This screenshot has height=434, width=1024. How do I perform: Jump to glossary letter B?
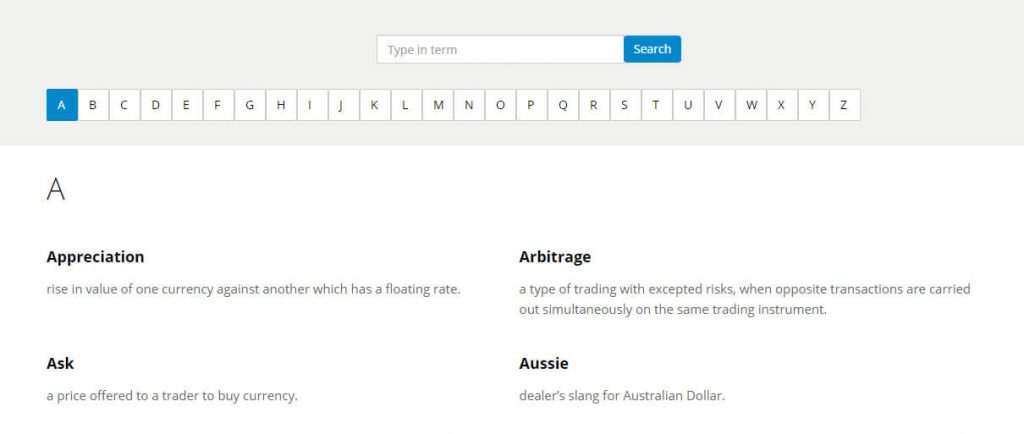pos(93,105)
